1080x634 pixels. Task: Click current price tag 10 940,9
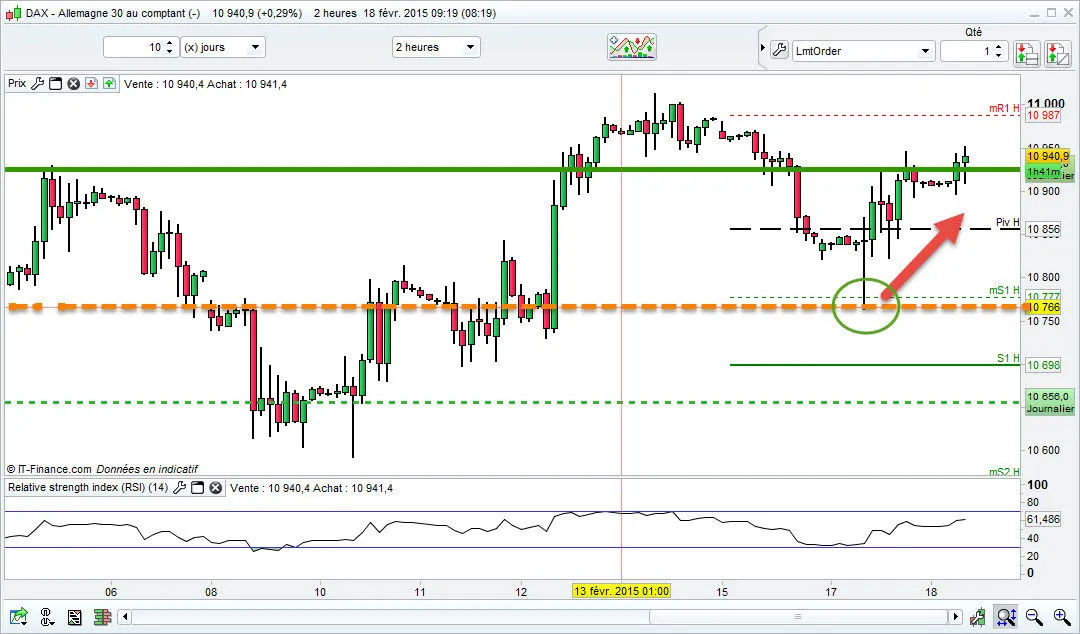click(1048, 156)
